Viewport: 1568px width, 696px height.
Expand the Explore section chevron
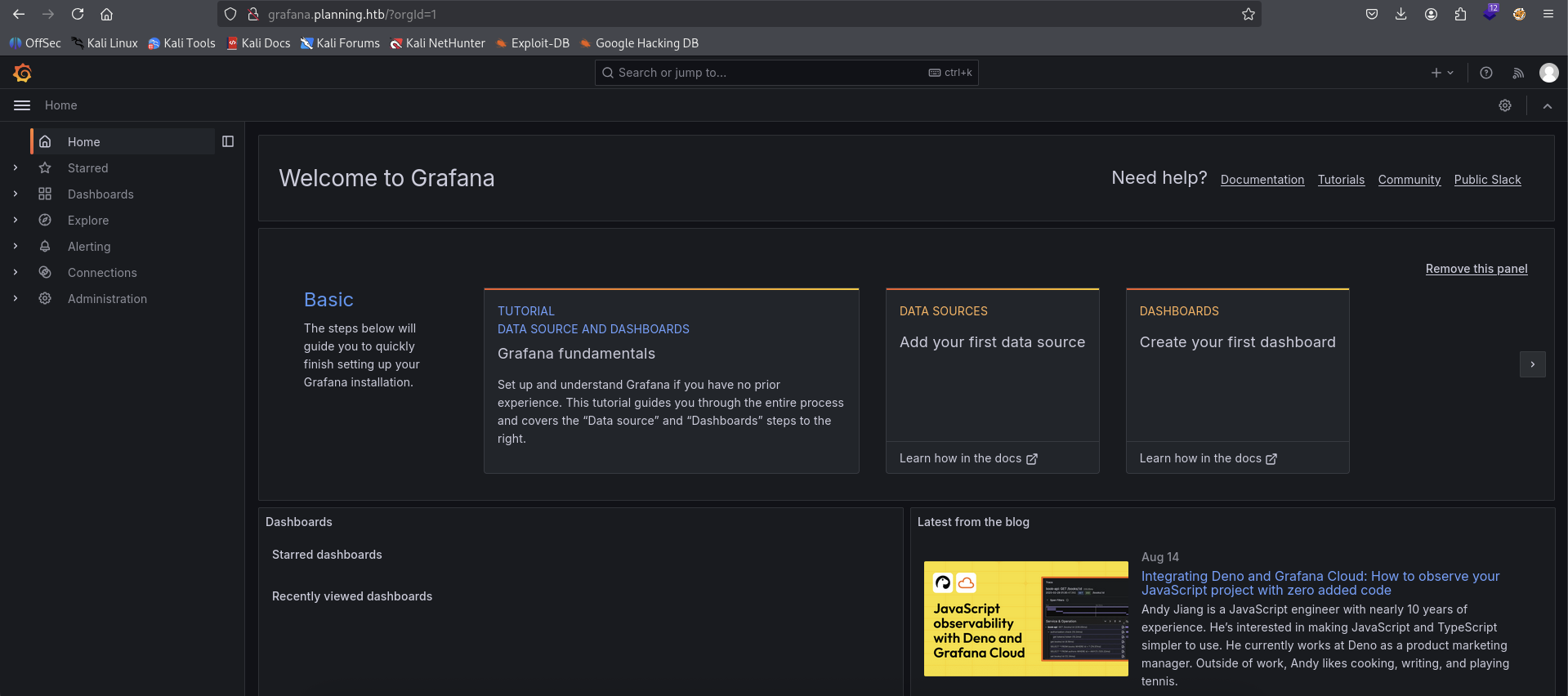coord(16,220)
